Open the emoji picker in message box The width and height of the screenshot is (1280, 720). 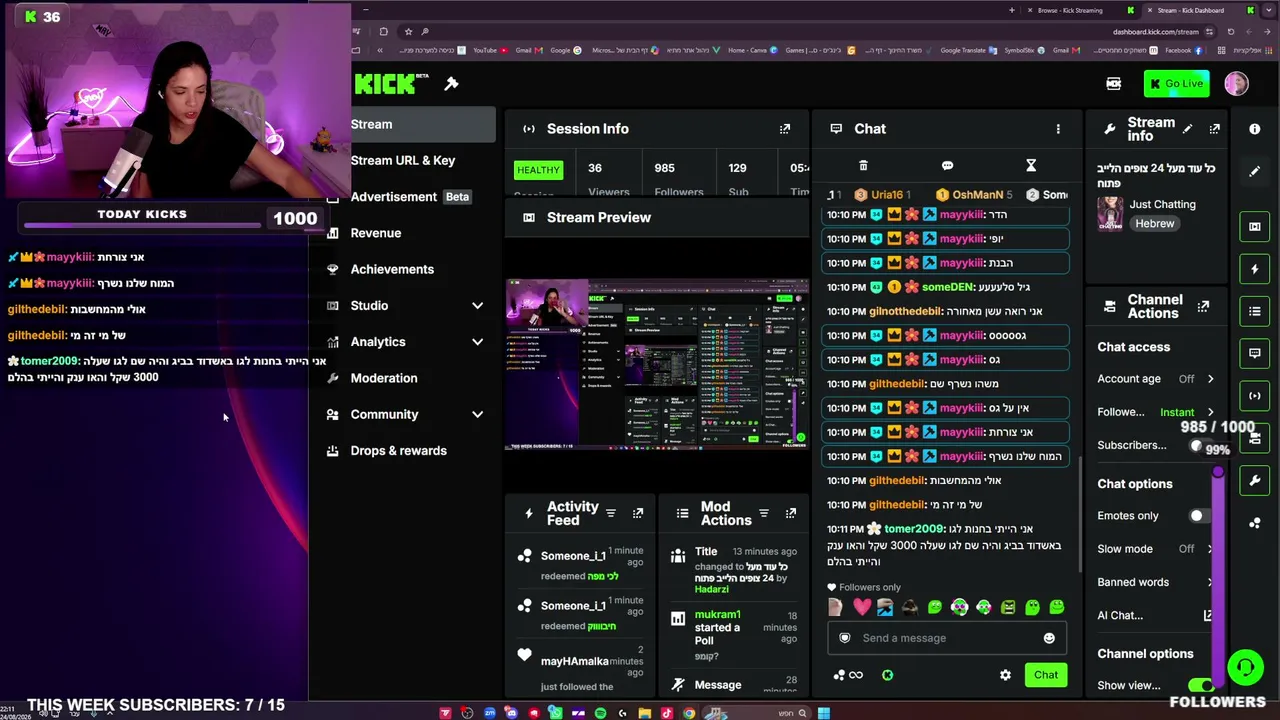pyautogui.click(x=1049, y=638)
